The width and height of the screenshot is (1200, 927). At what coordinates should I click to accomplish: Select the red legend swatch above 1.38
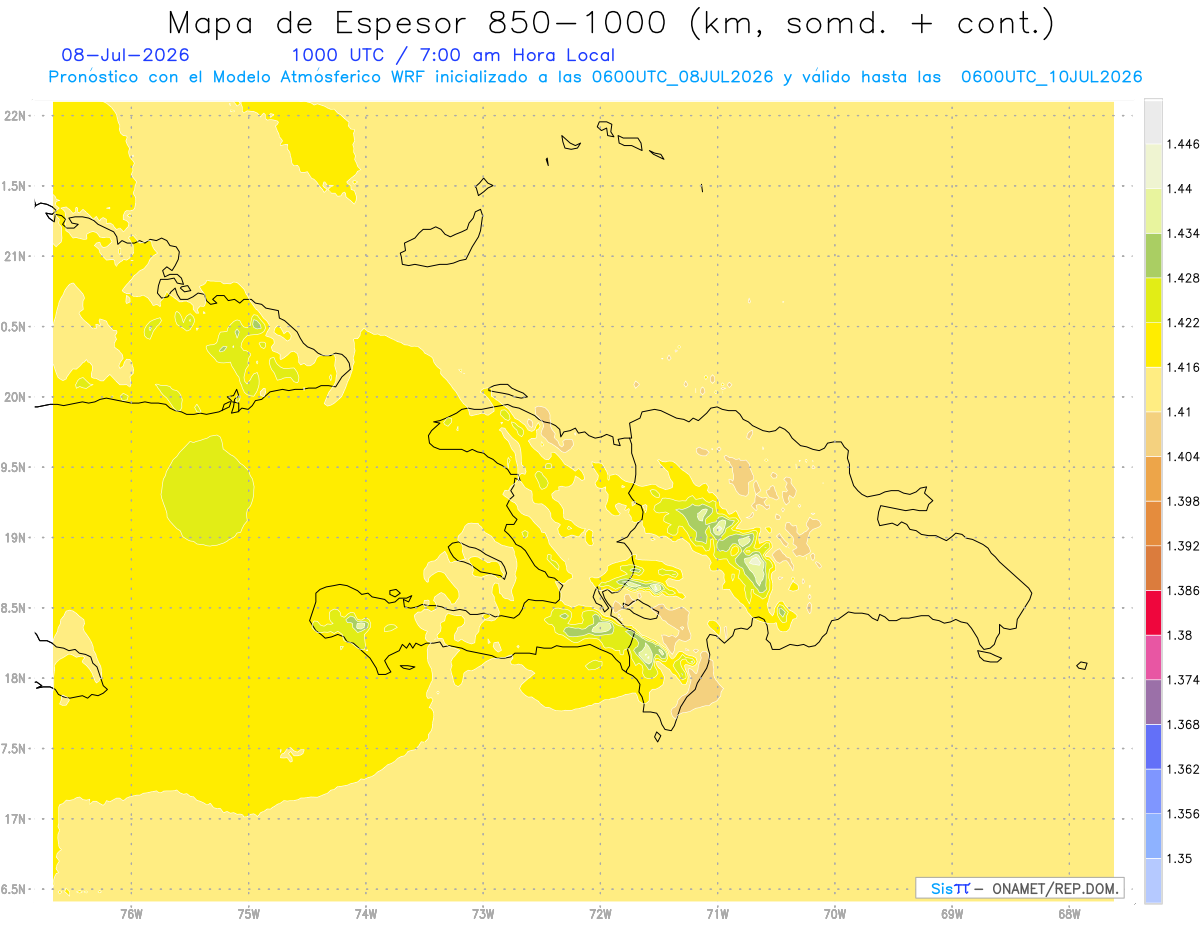[1153, 612]
